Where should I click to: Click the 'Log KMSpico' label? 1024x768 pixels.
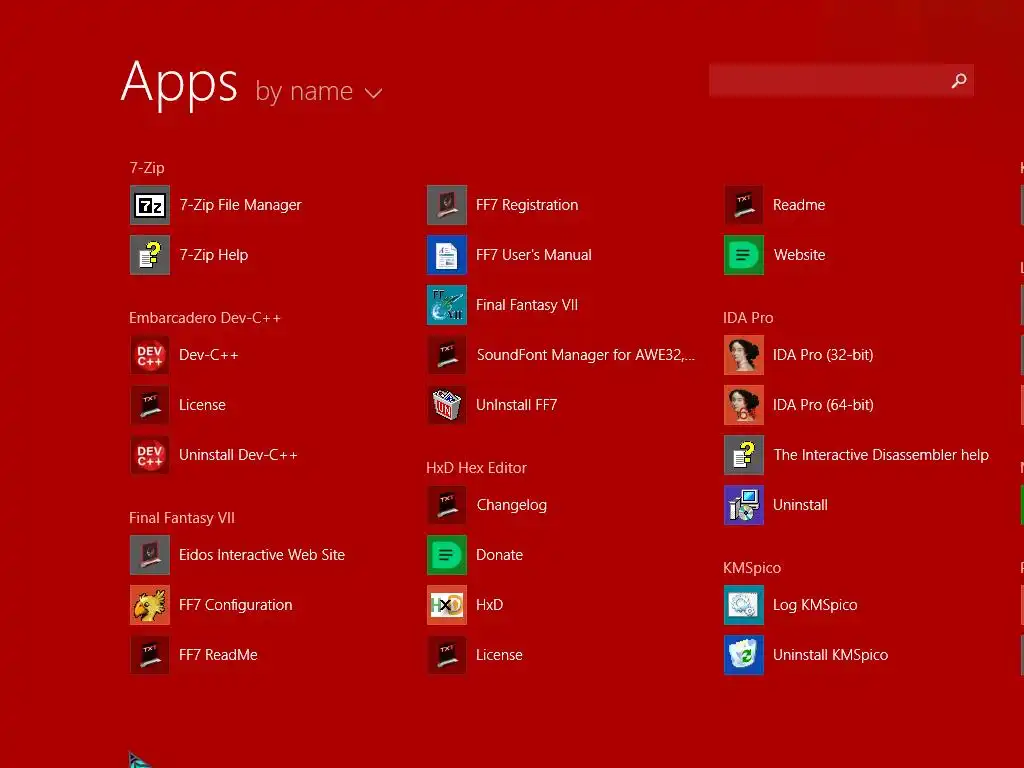[x=815, y=605]
